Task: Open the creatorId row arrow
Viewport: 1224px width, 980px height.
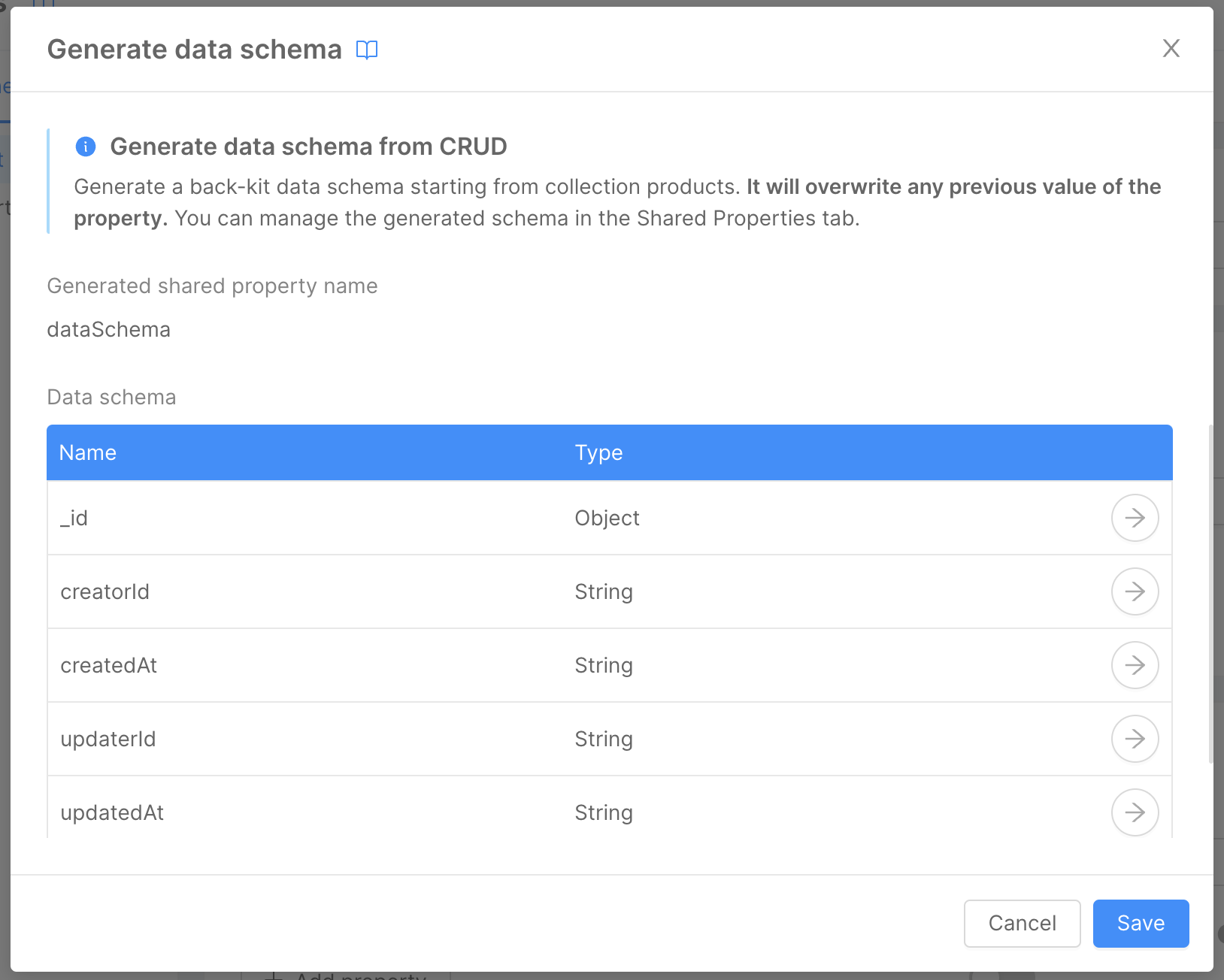Action: (x=1135, y=591)
